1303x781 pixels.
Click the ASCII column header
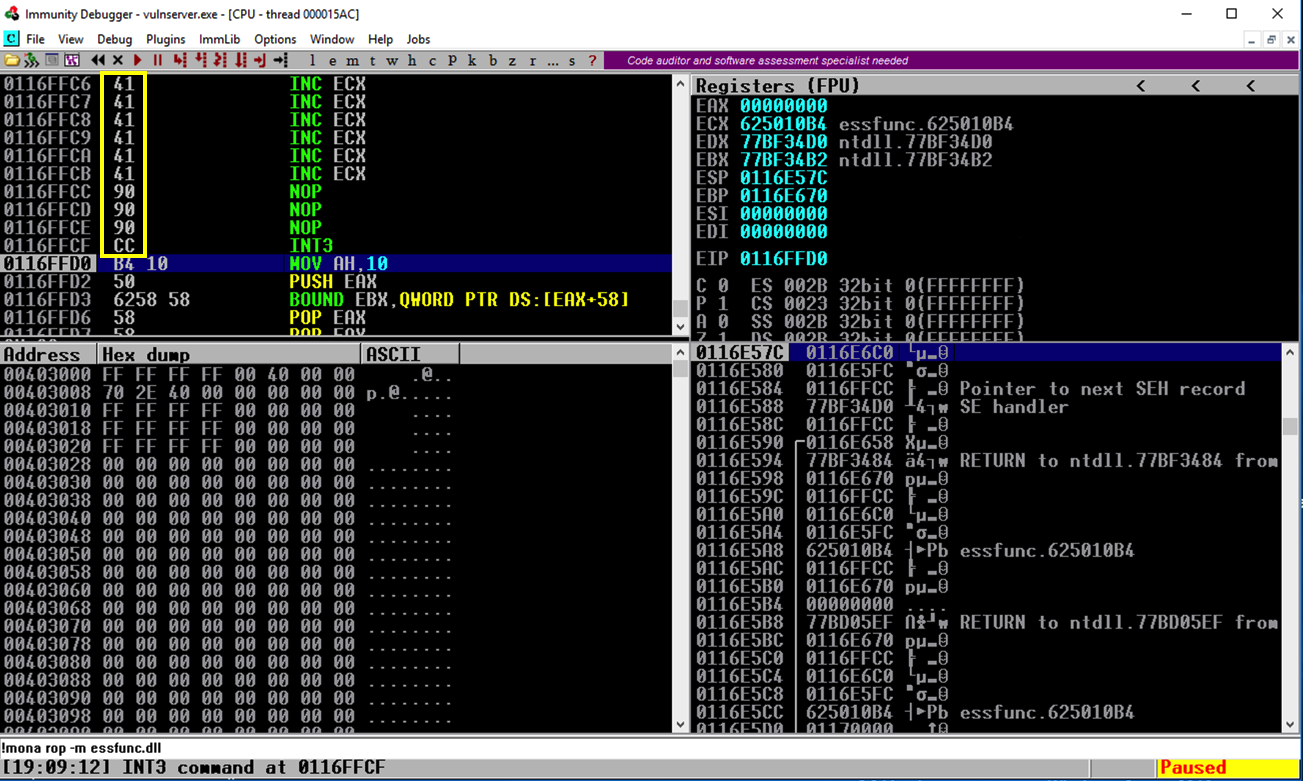tap(410, 354)
